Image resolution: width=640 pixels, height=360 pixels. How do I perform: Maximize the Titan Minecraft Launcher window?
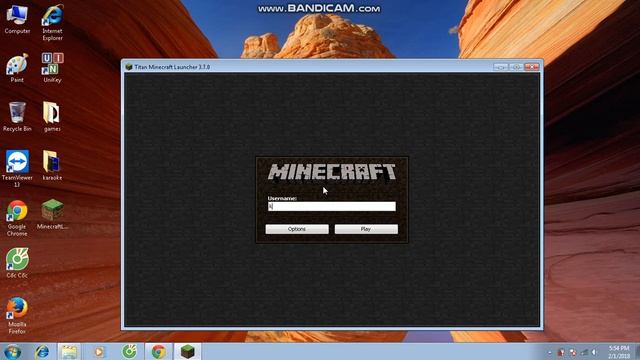click(x=516, y=67)
